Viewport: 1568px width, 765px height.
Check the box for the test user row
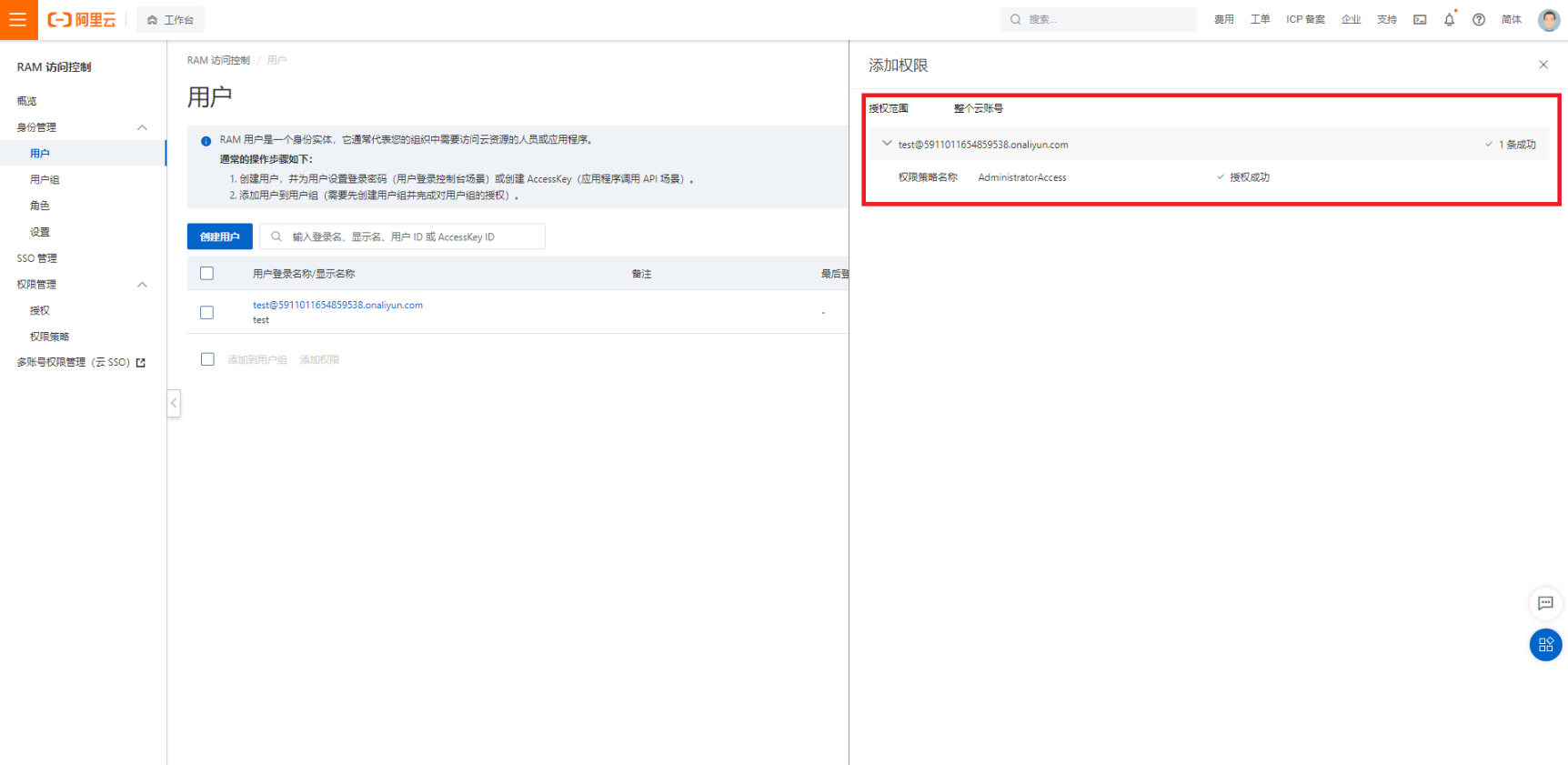(x=207, y=313)
